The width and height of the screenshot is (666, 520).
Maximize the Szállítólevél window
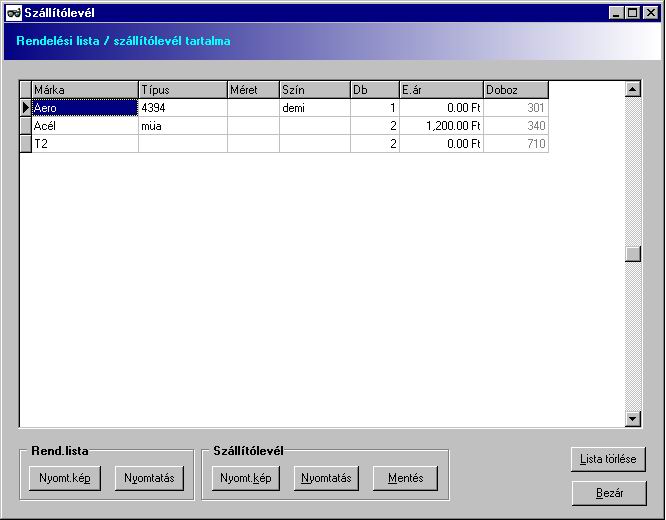(632, 13)
